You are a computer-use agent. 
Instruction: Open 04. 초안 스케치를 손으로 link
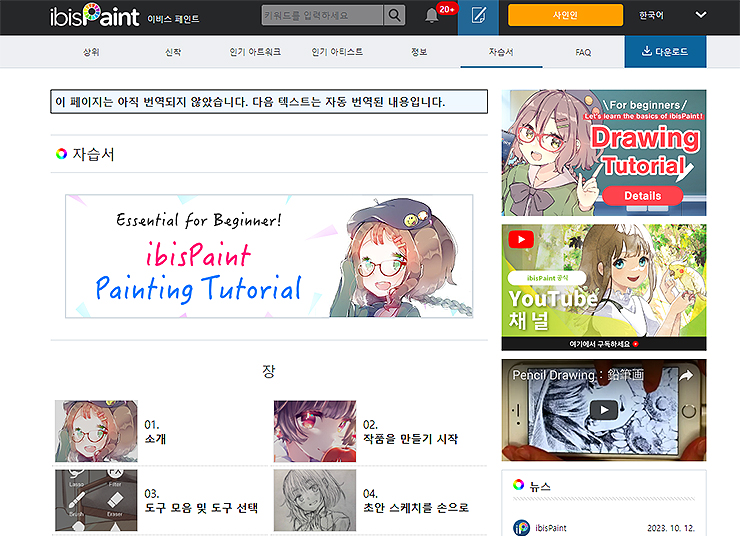416,501
